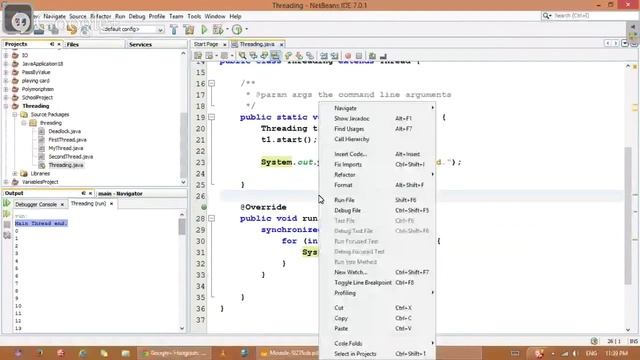Select MyThread.java in project tree
This screenshot has width=640, height=360.
click(x=66, y=148)
